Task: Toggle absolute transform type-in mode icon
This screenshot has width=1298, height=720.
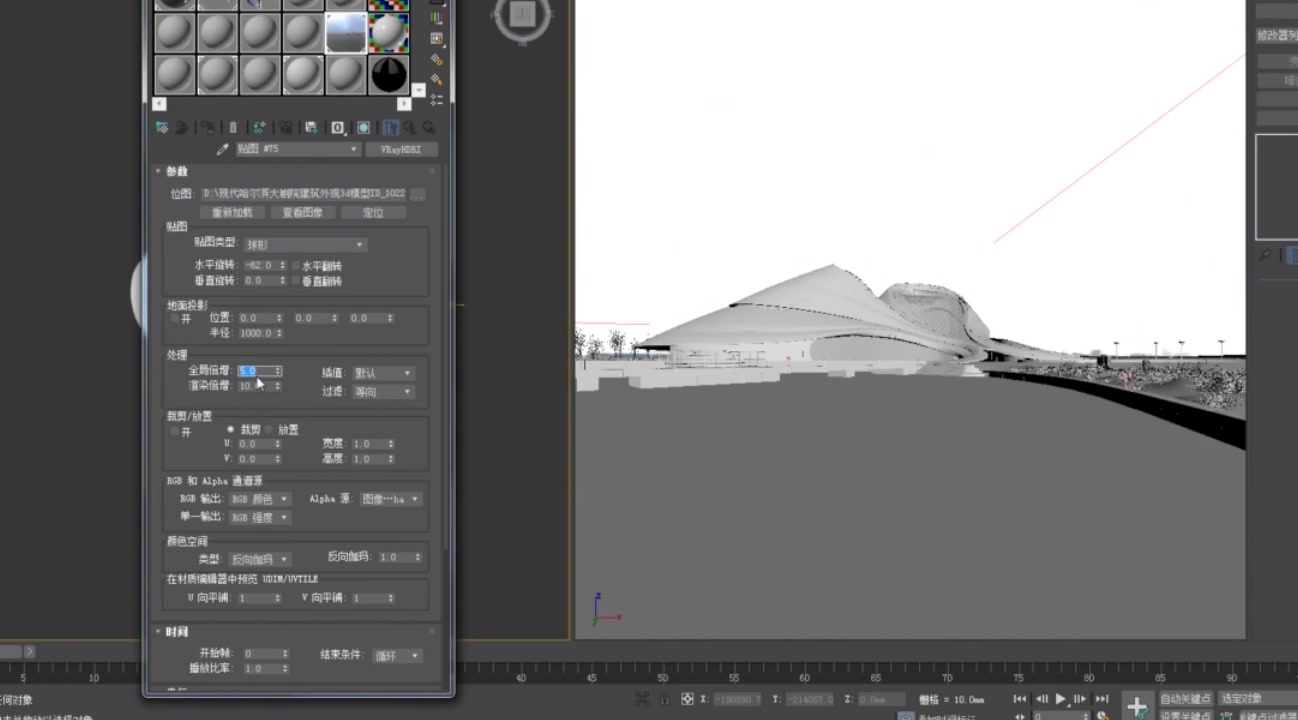Action: pyautogui.click(x=687, y=699)
